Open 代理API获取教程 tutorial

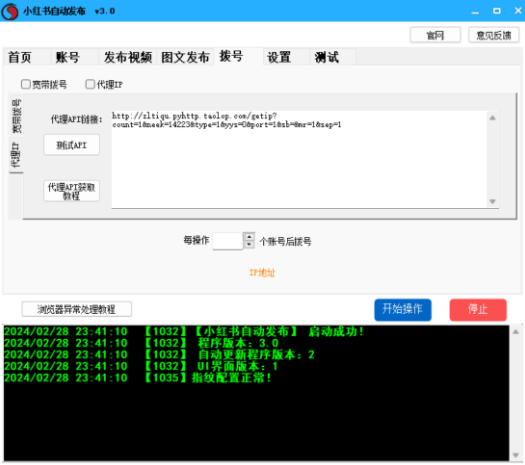[x=71, y=191]
